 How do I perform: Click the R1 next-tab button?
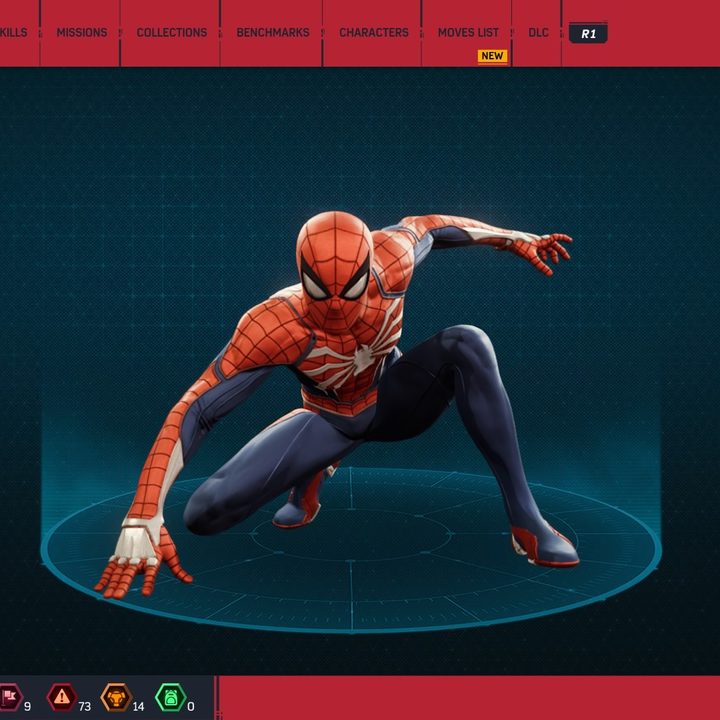(588, 34)
